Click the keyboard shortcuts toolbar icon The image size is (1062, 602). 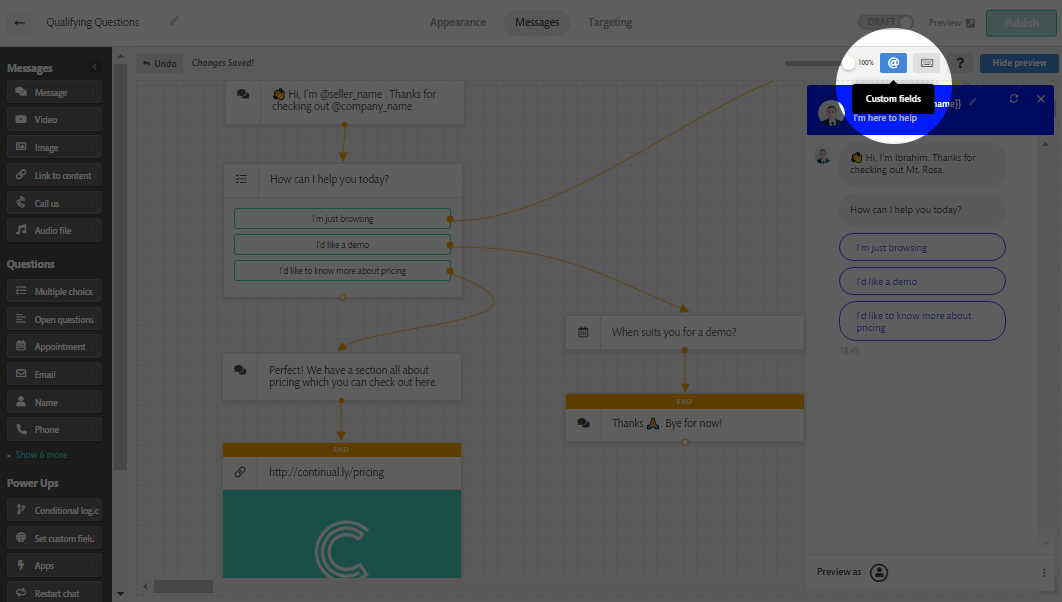(x=927, y=62)
